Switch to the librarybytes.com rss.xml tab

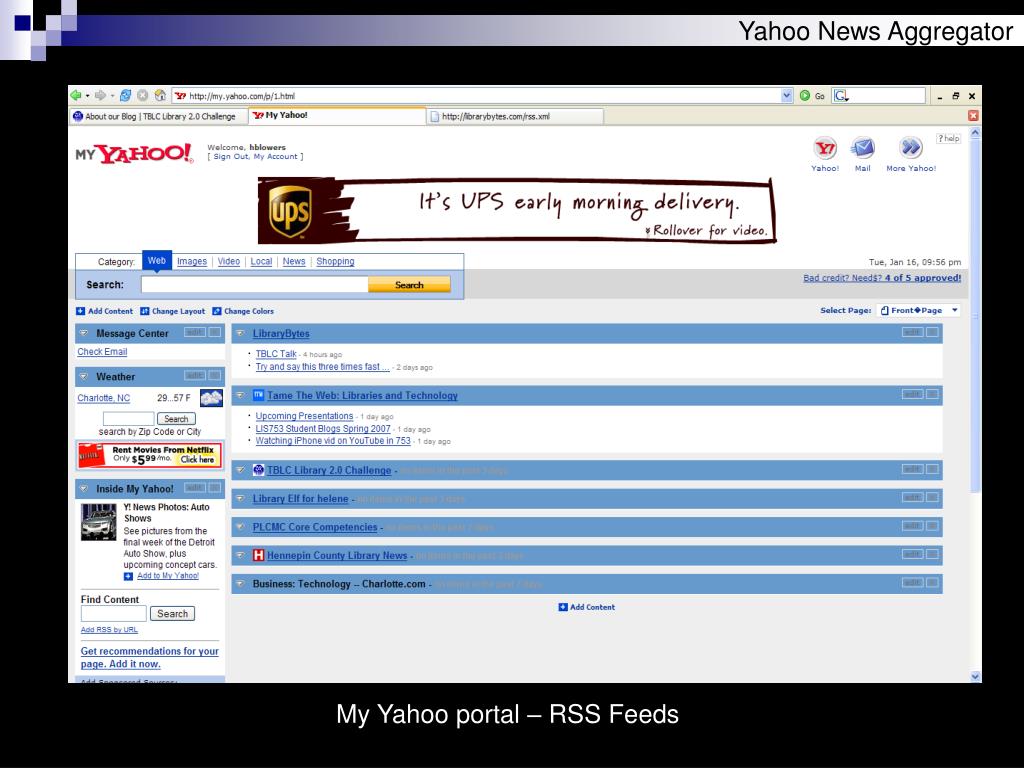point(515,116)
